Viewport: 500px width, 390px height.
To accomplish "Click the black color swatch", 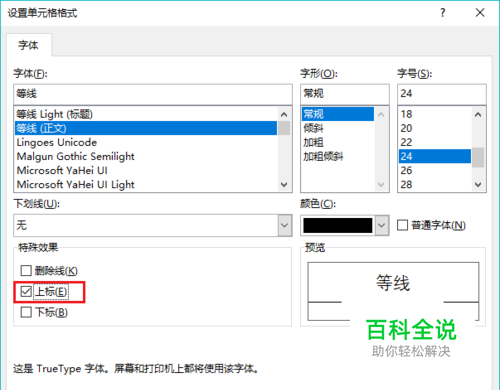I will click(338, 225).
